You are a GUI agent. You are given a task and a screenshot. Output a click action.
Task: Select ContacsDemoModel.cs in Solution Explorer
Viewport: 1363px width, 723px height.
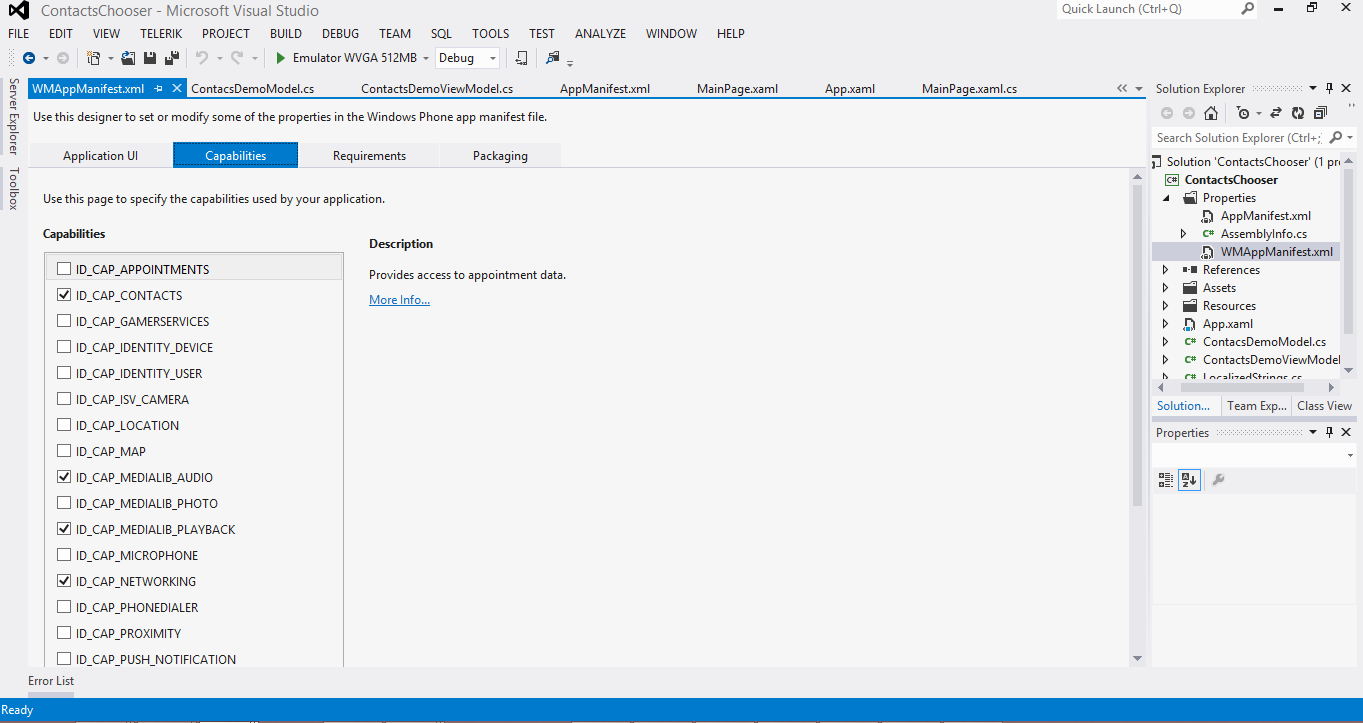pos(1264,341)
